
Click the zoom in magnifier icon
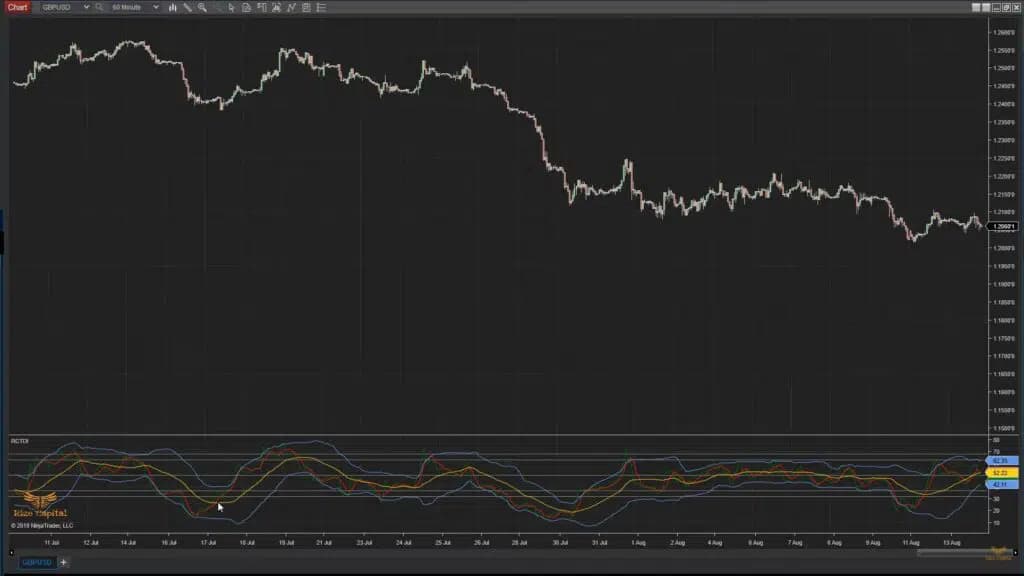202,7
